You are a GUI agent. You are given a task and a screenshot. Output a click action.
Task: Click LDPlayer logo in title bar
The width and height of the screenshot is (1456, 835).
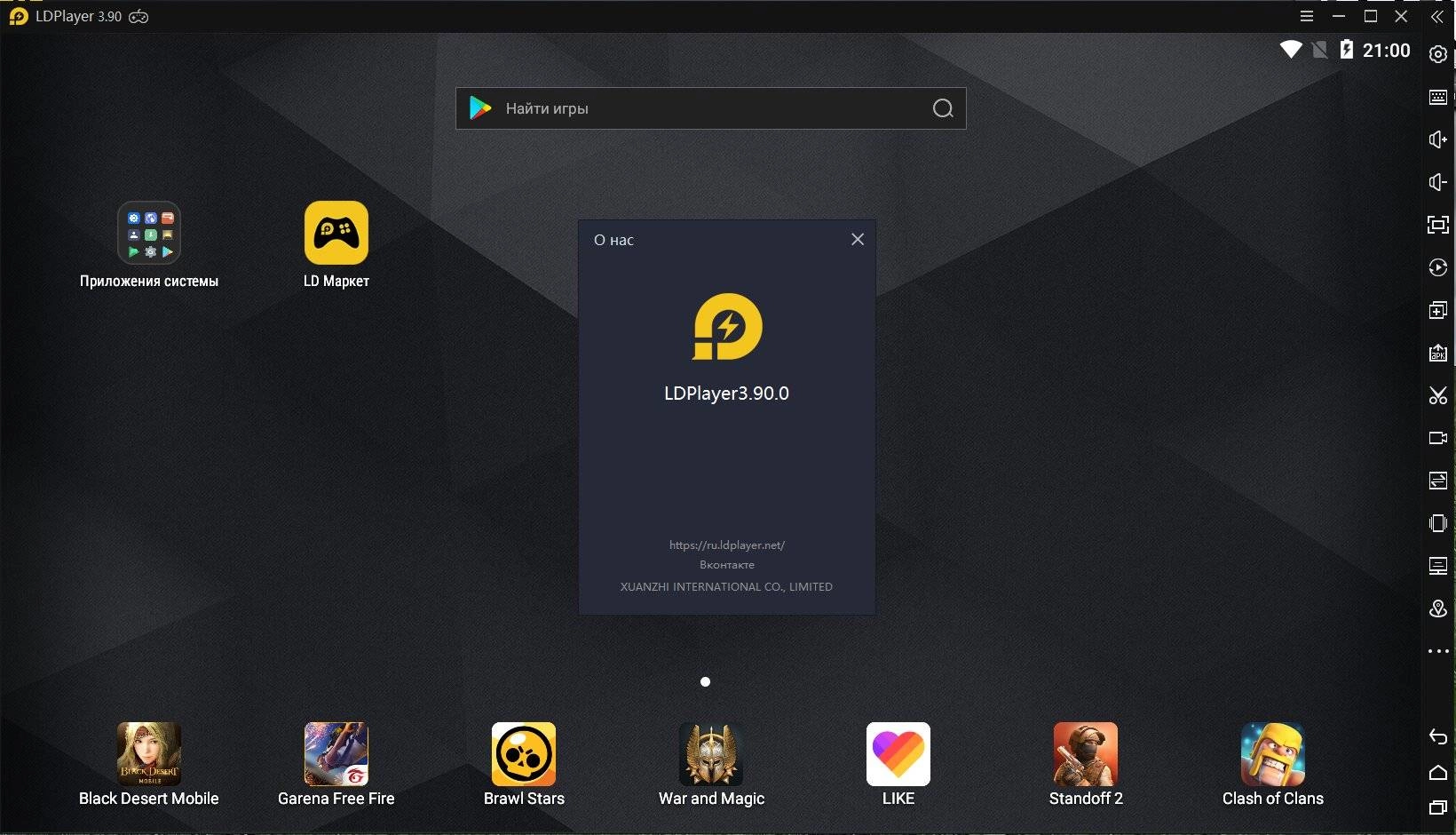tap(19, 17)
